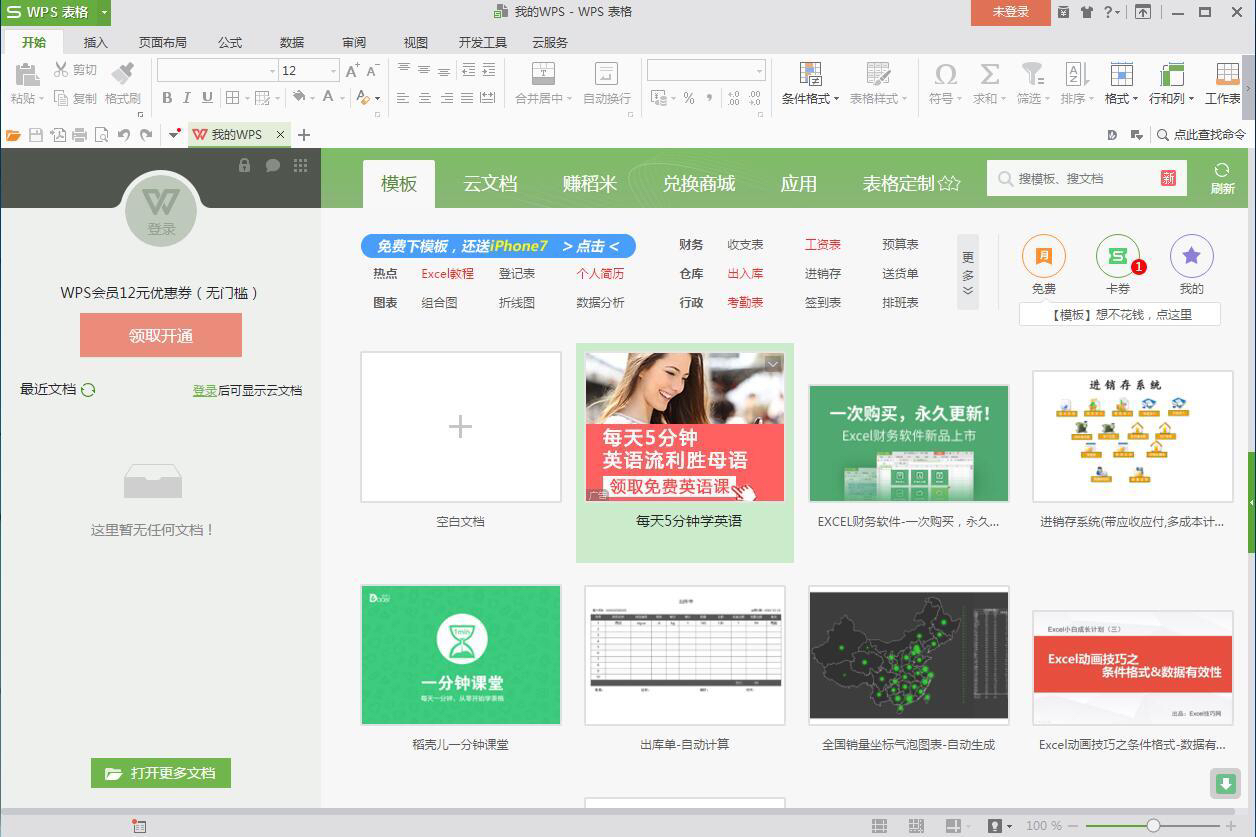Click the 领取开通 button
The width and height of the screenshot is (1256, 837).
[161, 335]
